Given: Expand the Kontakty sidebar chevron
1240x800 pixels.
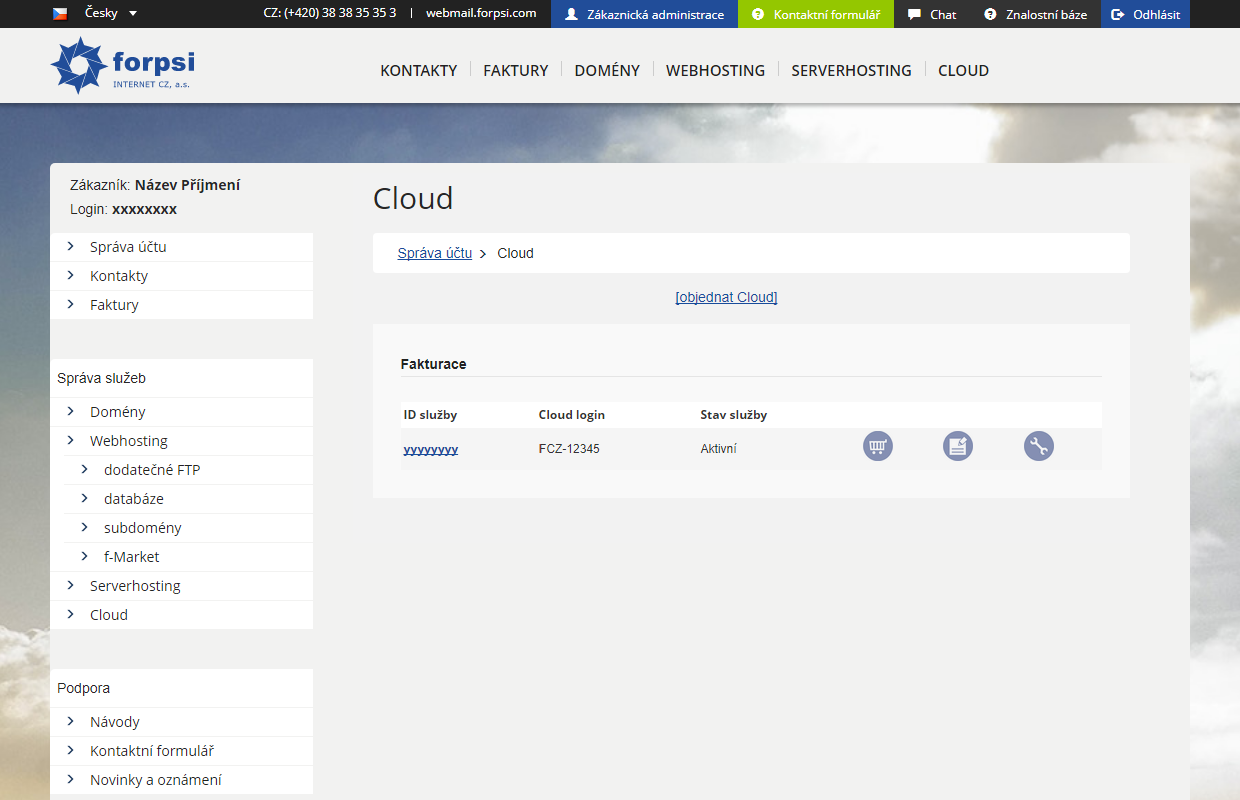Looking at the screenshot, I should tap(70, 275).
